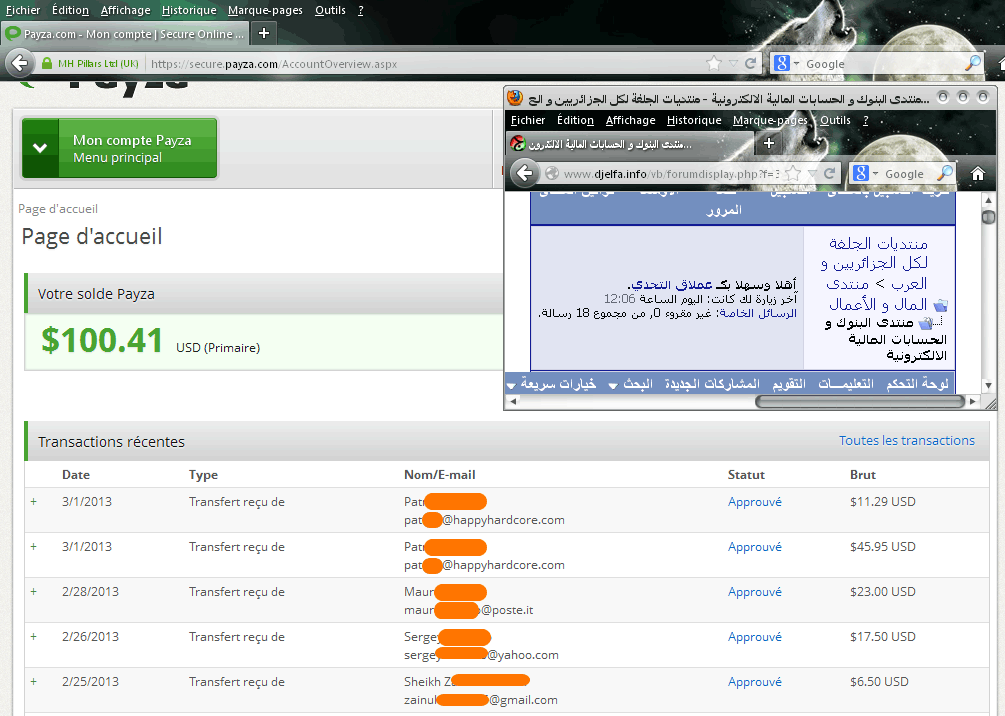Expand the $11.29 USD transaction row
Viewport: 1005px width, 716px height.
[33, 501]
